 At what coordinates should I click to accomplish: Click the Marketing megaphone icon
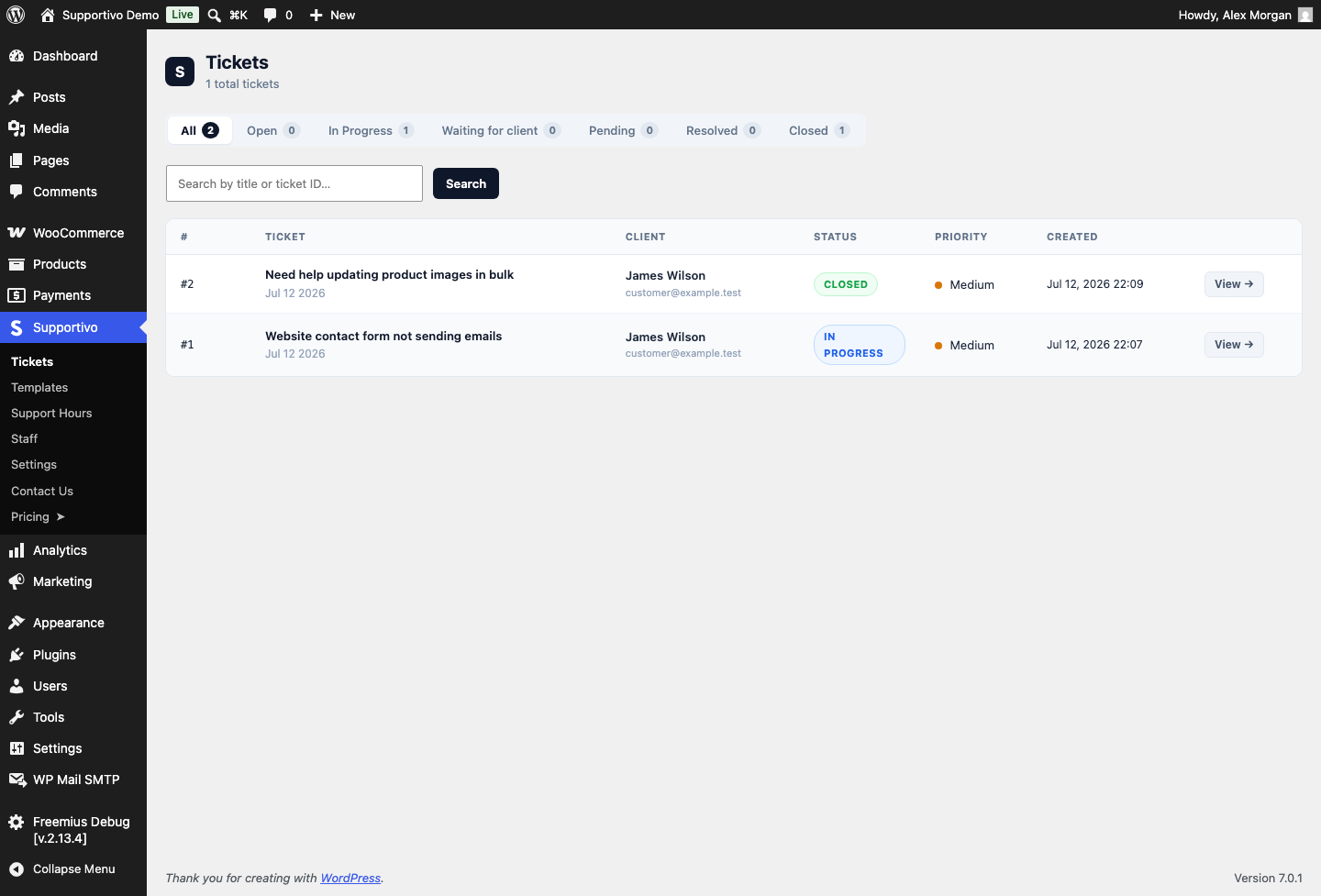tap(17, 581)
